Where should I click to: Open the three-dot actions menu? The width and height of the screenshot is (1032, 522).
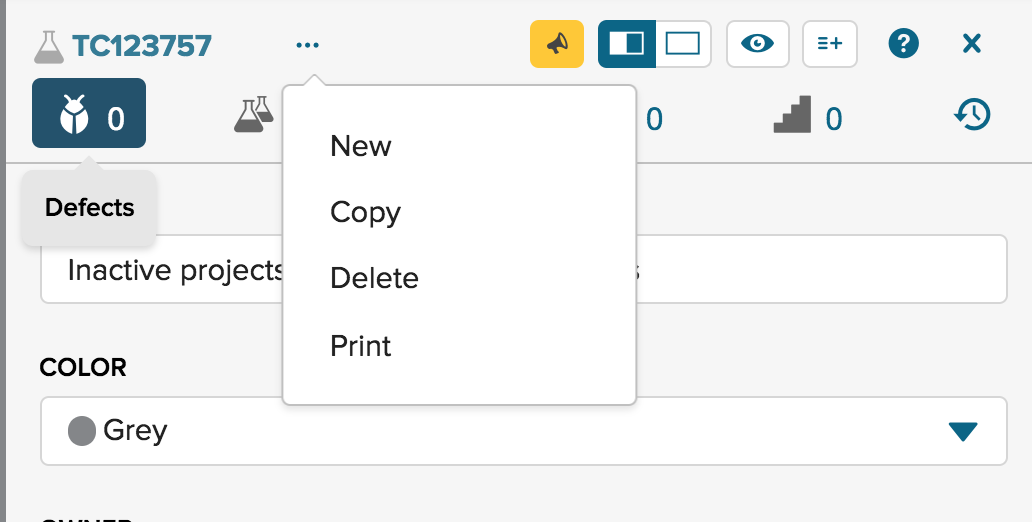point(308,45)
